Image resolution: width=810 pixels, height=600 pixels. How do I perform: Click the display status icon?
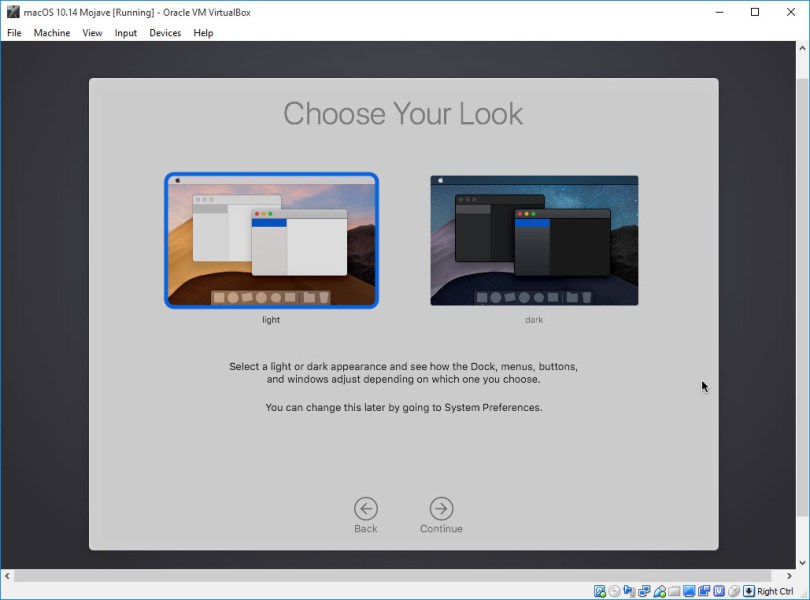pos(689,591)
